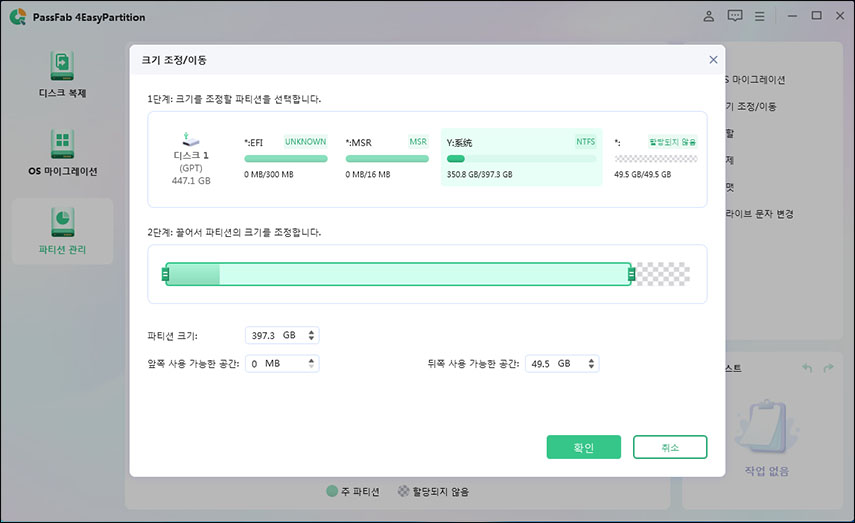This screenshot has width=855, height=523.
Task: Confirm with the 확인 button
Action: click(583, 447)
